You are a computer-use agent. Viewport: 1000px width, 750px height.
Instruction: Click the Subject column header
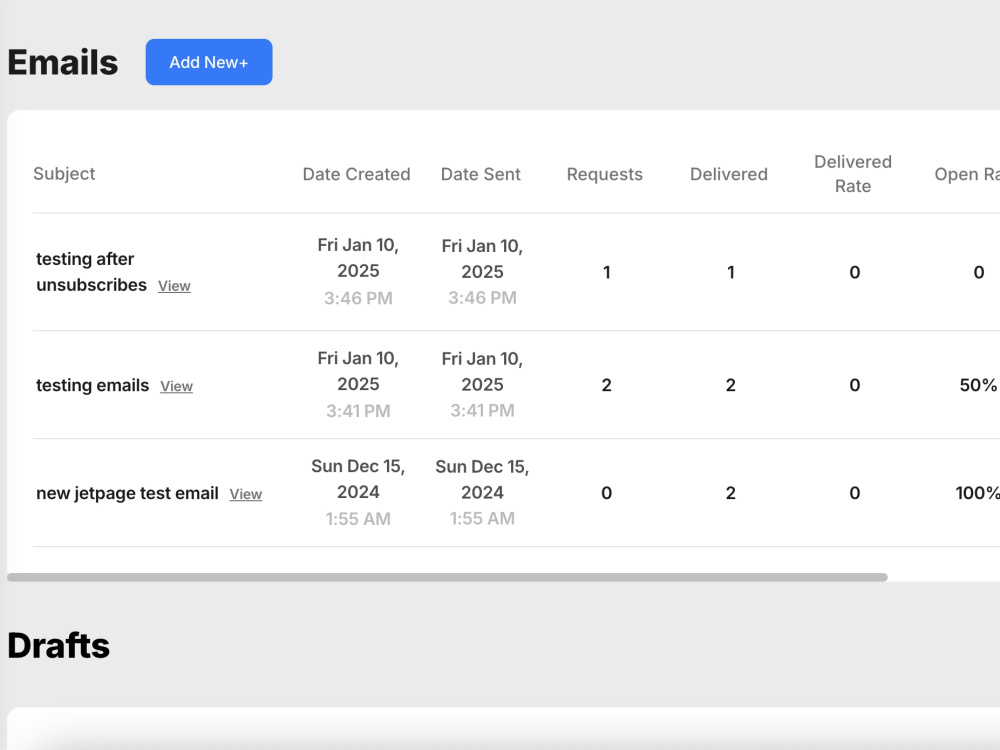pos(64,173)
